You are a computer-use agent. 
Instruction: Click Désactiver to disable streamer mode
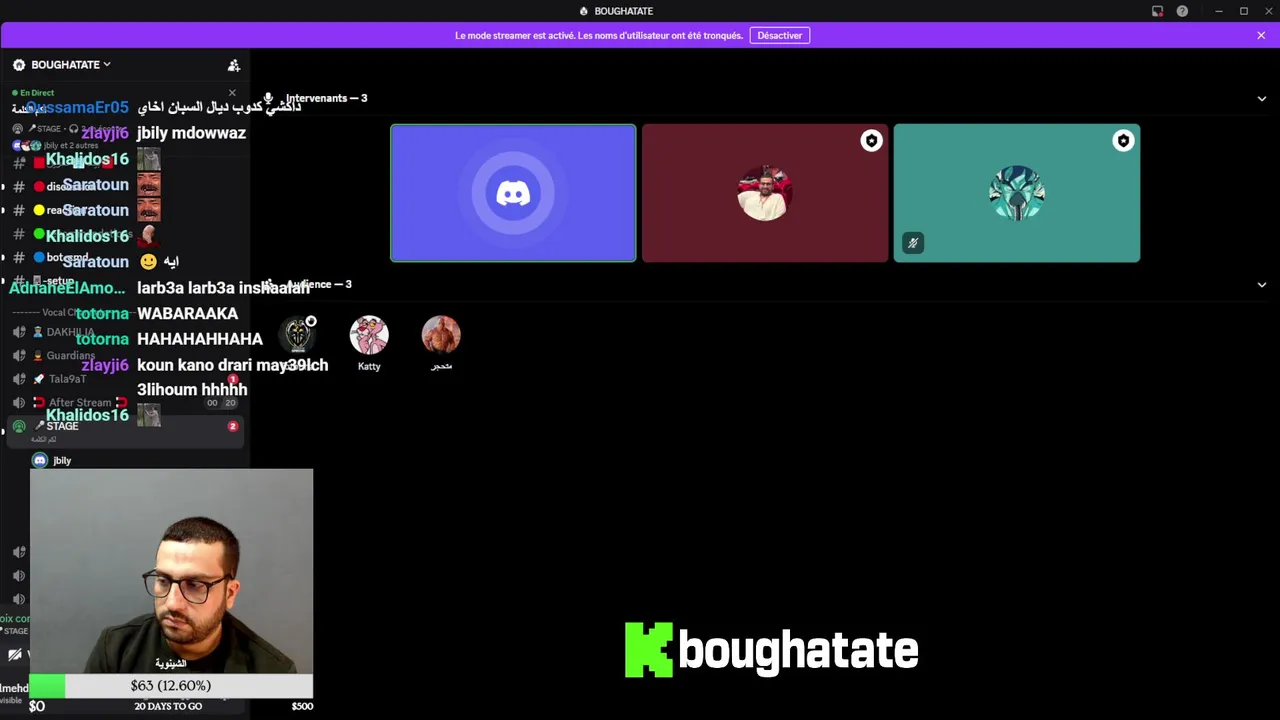click(779, 35)
